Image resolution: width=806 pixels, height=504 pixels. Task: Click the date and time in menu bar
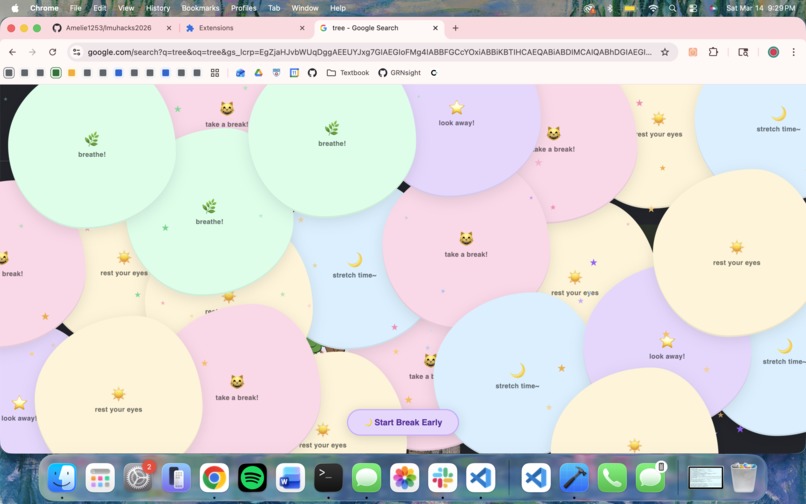[x=760, y=8]
